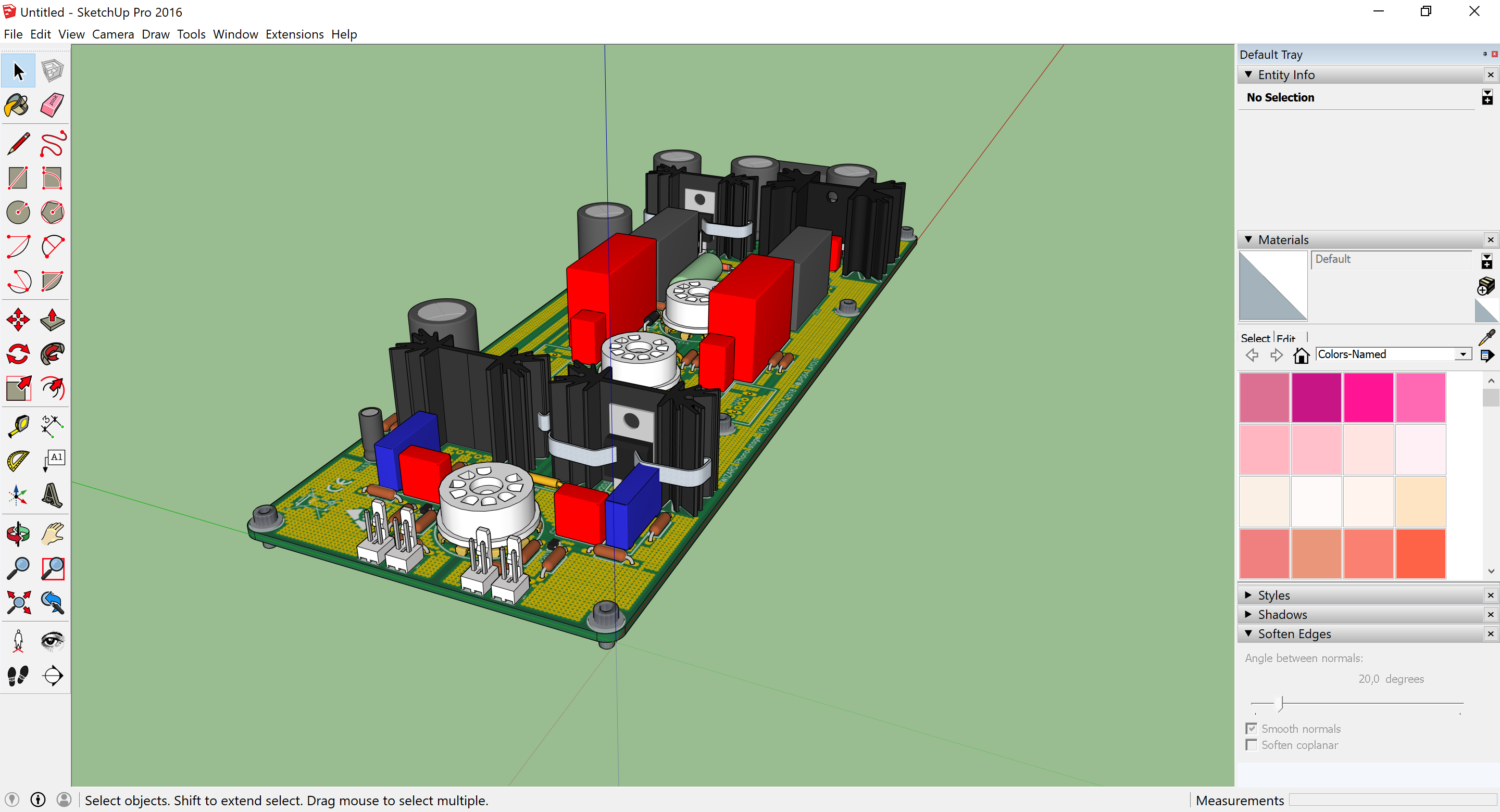Select the Position Camera tool
Image resolution: width=1500 pixels, height=812 pixels.
[x=18, y=641]
